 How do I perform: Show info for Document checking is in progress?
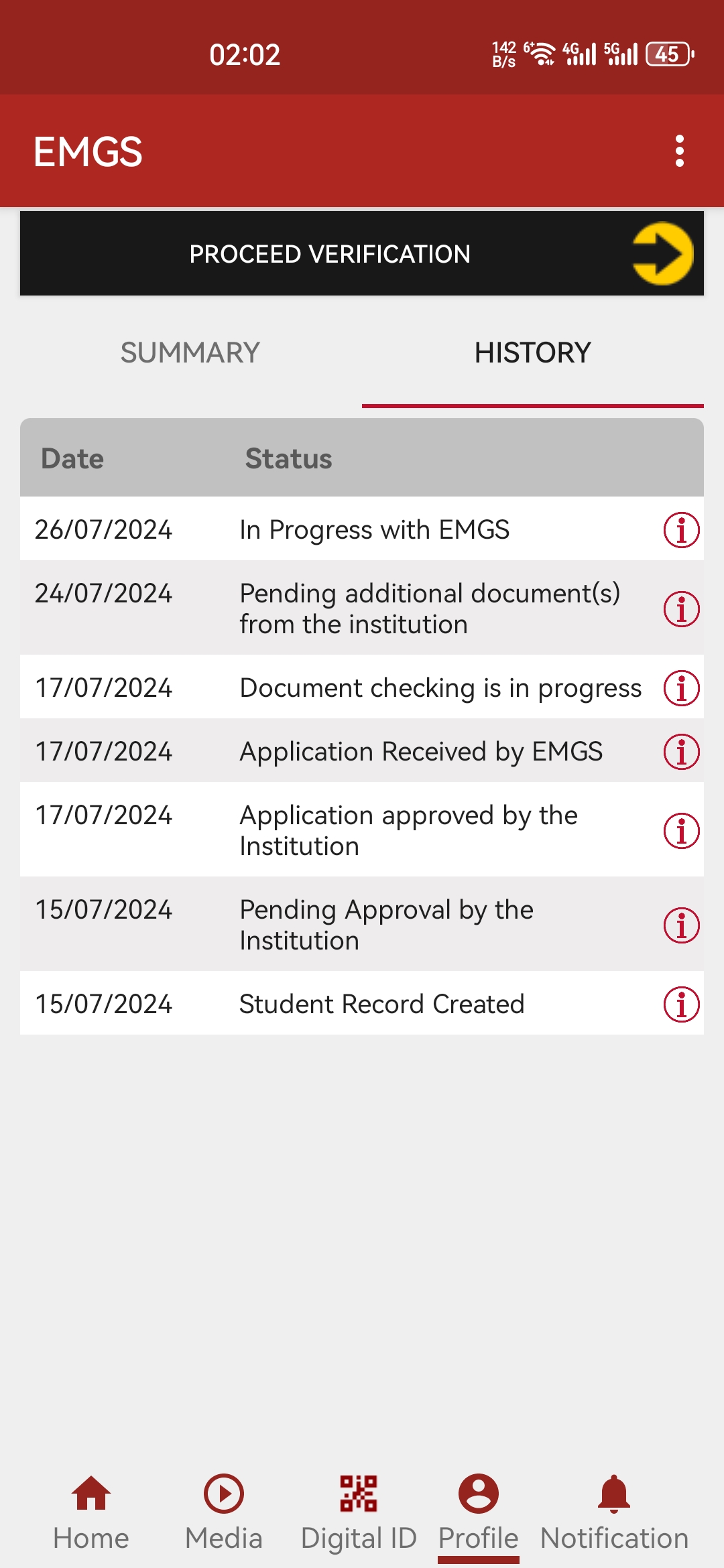tap(681, 688)
